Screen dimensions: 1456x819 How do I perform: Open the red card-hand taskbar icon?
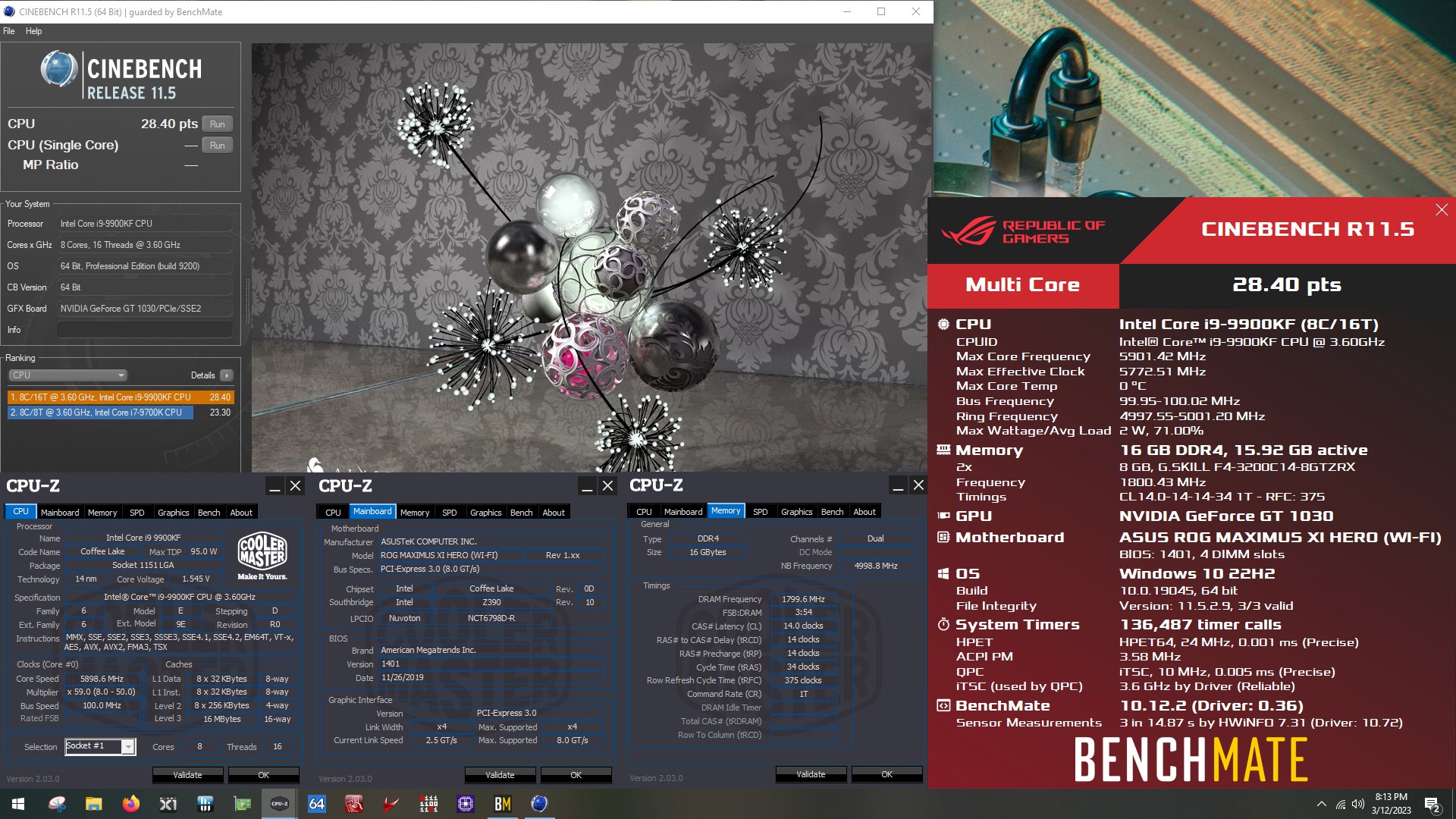[x=354, y=804]
